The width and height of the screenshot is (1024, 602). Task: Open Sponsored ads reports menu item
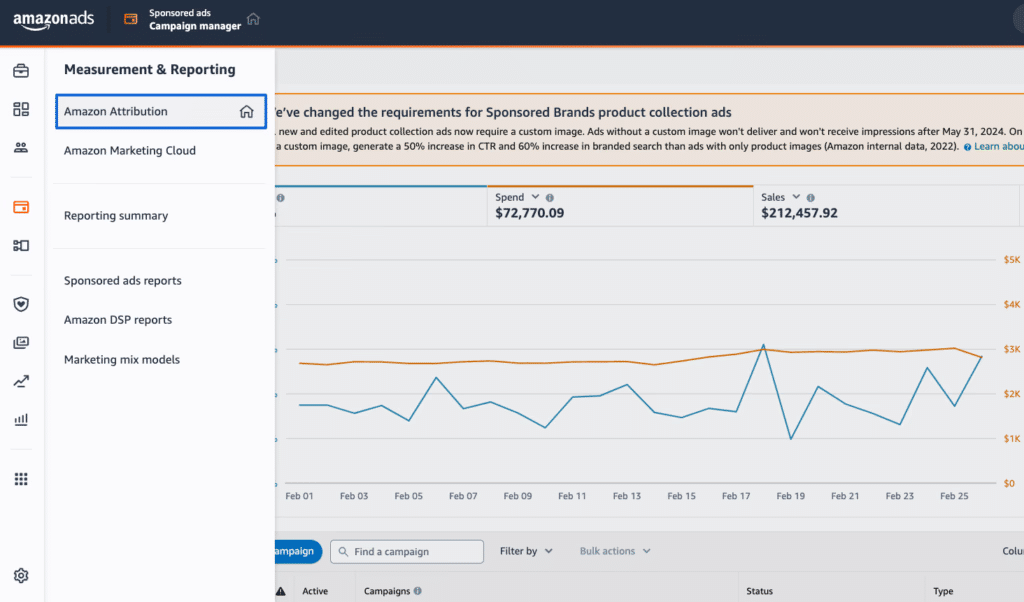pos(123,281)
